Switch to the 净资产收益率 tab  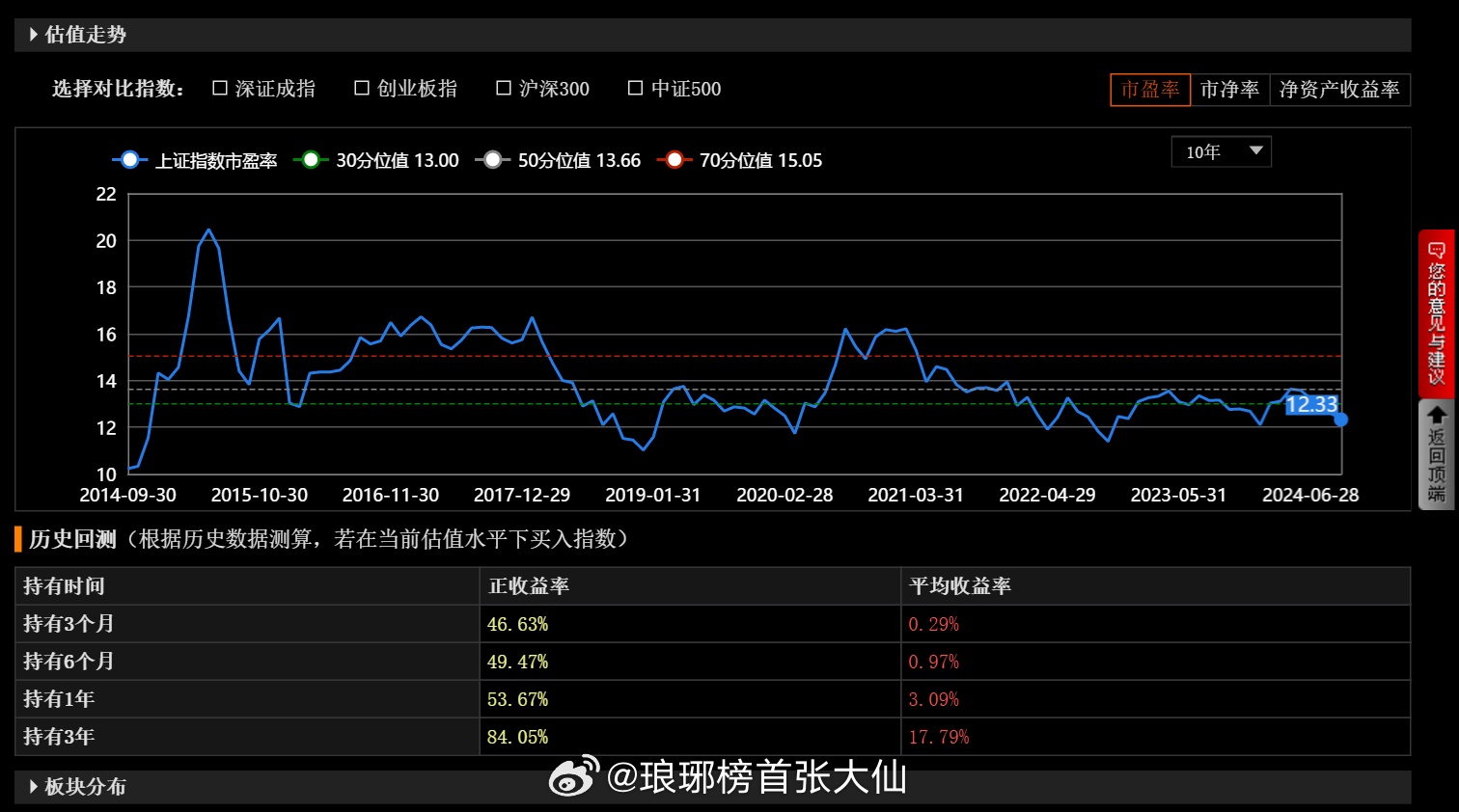[1340, 90]
